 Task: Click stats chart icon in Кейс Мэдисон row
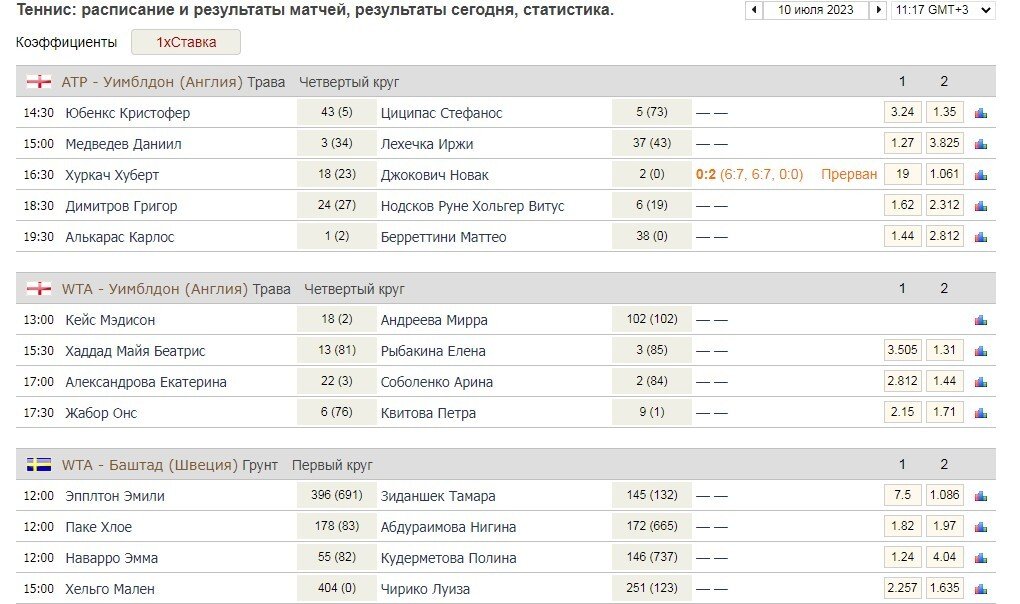tap(980, 320)
